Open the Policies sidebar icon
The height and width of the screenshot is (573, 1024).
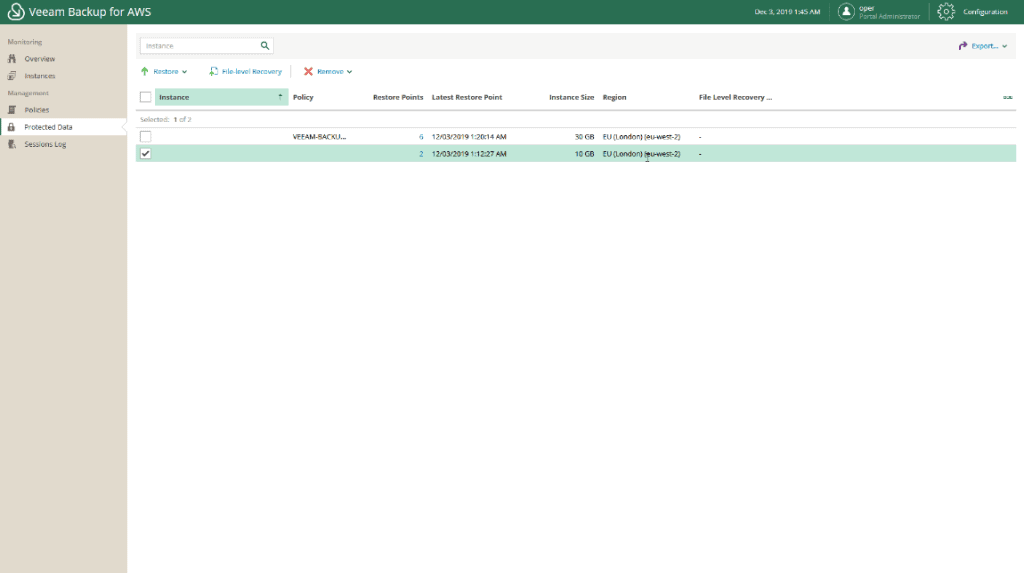pyautogui.click(x=12, y=110)
